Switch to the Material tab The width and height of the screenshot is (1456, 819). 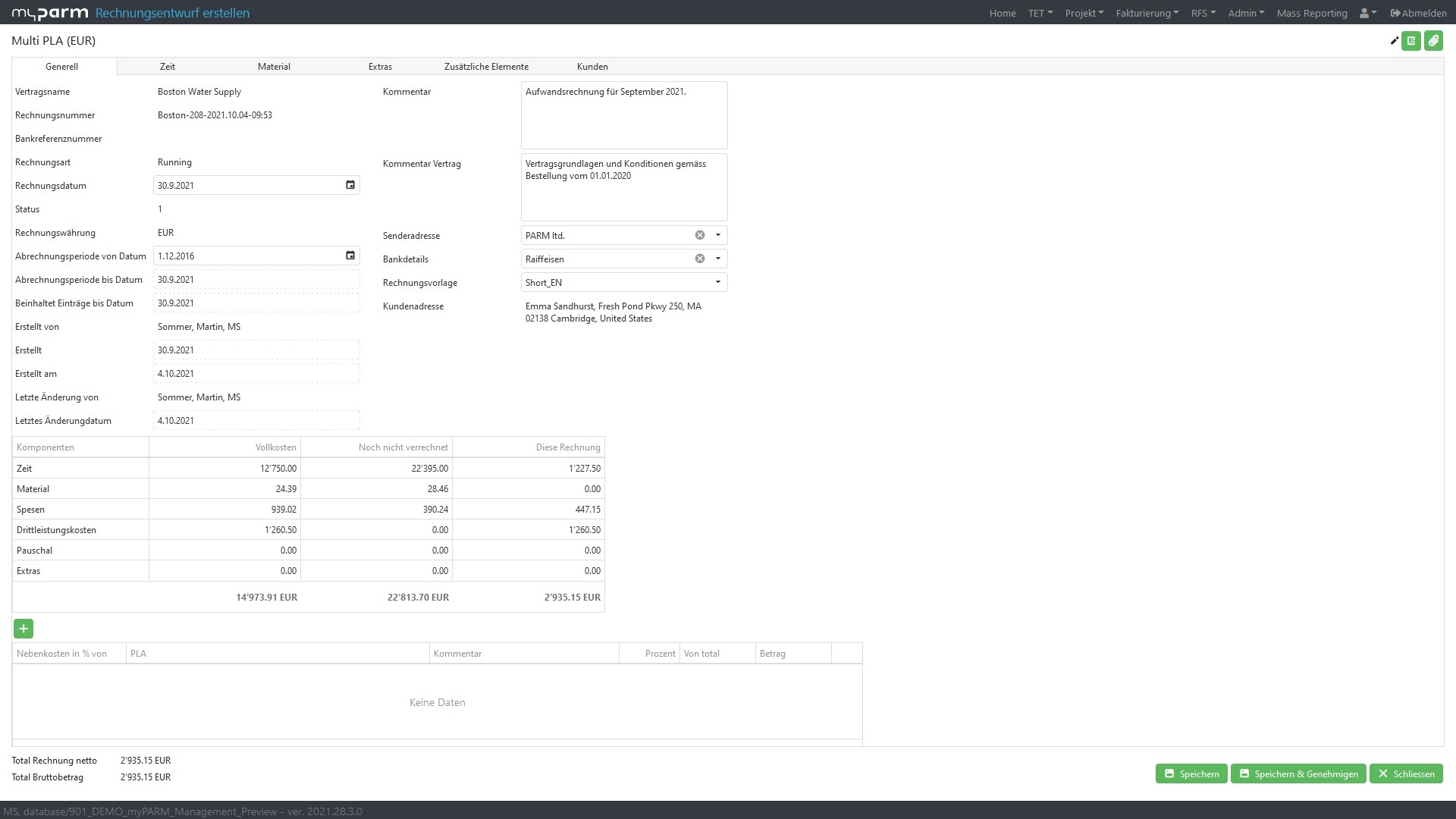[x=274, y=67]
